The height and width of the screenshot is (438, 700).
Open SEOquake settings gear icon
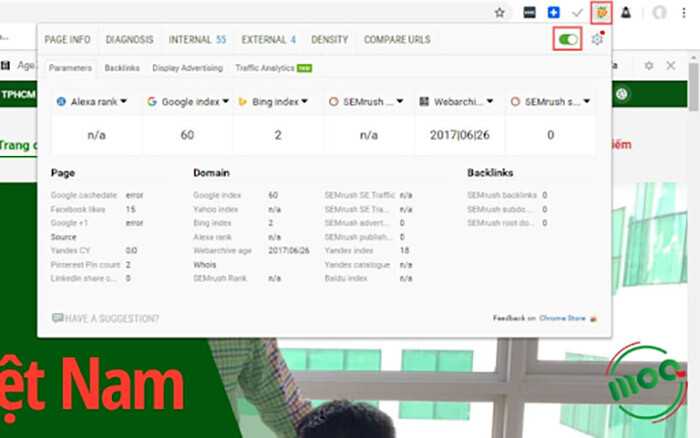click(x=597, y=39)
